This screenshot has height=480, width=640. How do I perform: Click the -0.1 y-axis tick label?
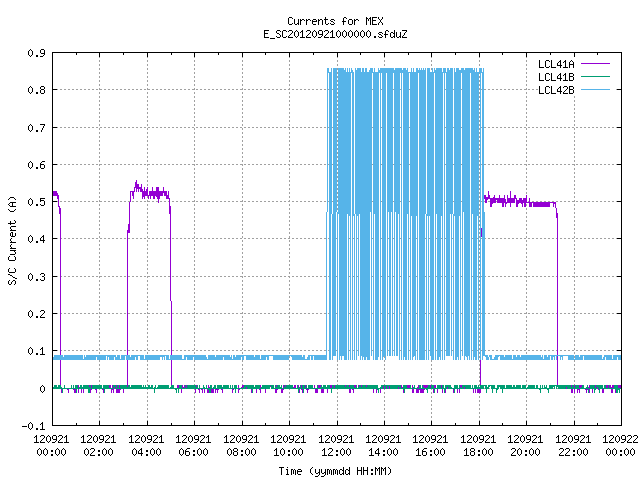[x=33, y=426]
